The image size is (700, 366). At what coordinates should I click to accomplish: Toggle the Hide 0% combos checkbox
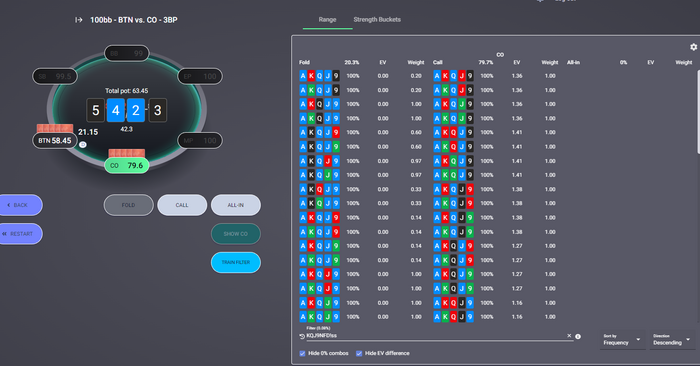click(x=302, y=353)
